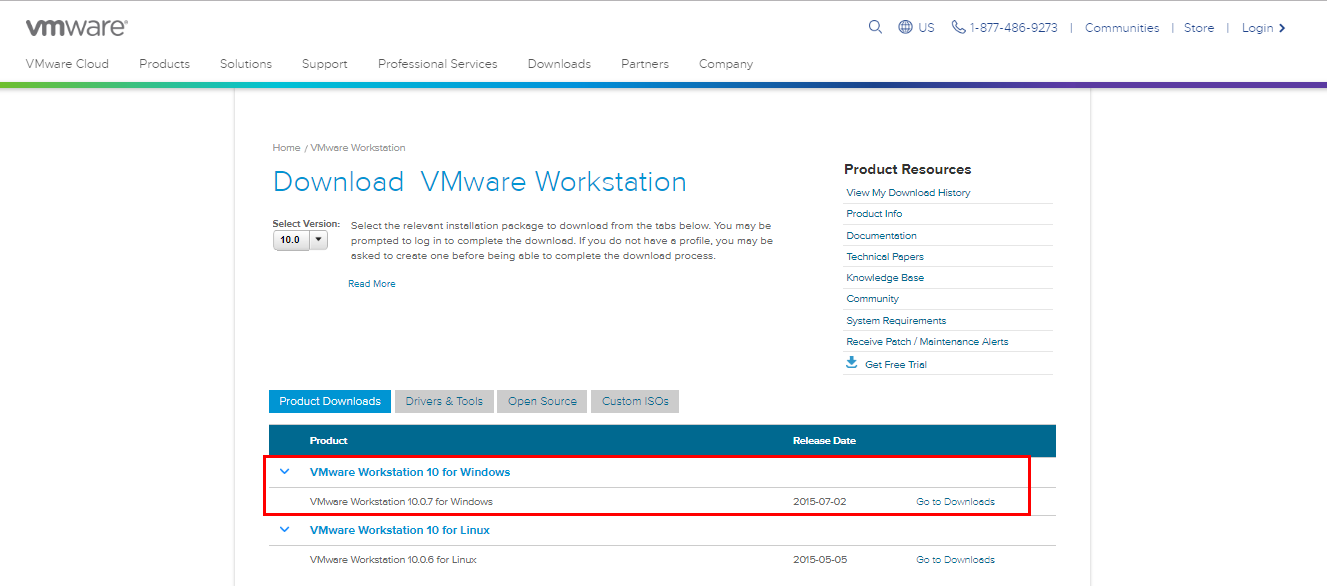The width and height of the screenshot is (1327, 586).
Task: Open the Partners menu
Action: (x=645, y=64)
